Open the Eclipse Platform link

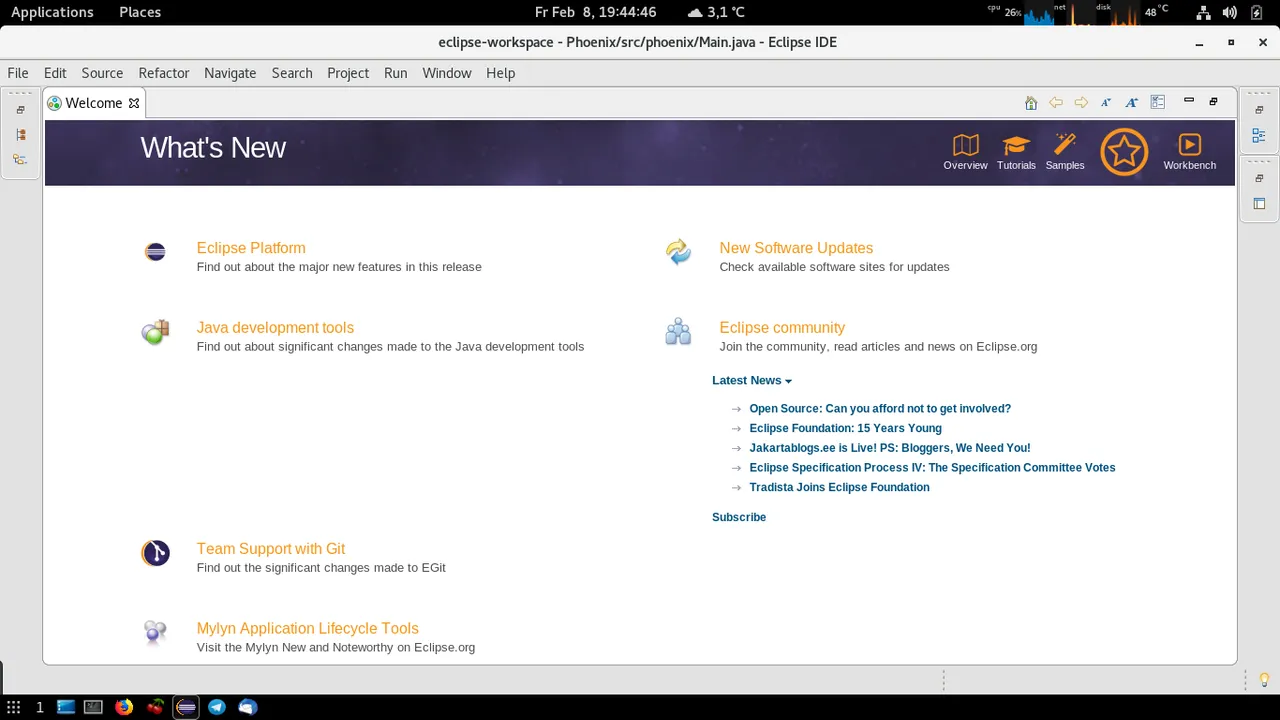(x=251, y=248)
